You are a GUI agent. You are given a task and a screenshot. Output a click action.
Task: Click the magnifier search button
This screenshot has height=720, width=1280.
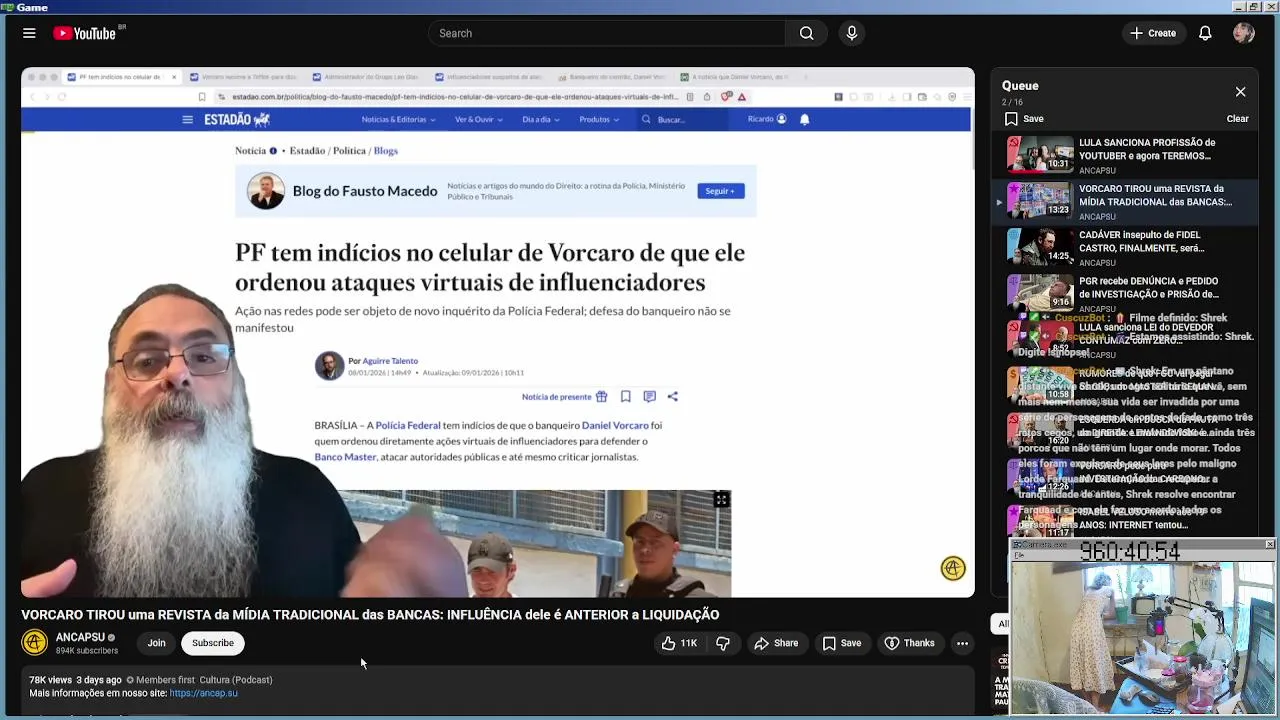click(x=807, y=33)
